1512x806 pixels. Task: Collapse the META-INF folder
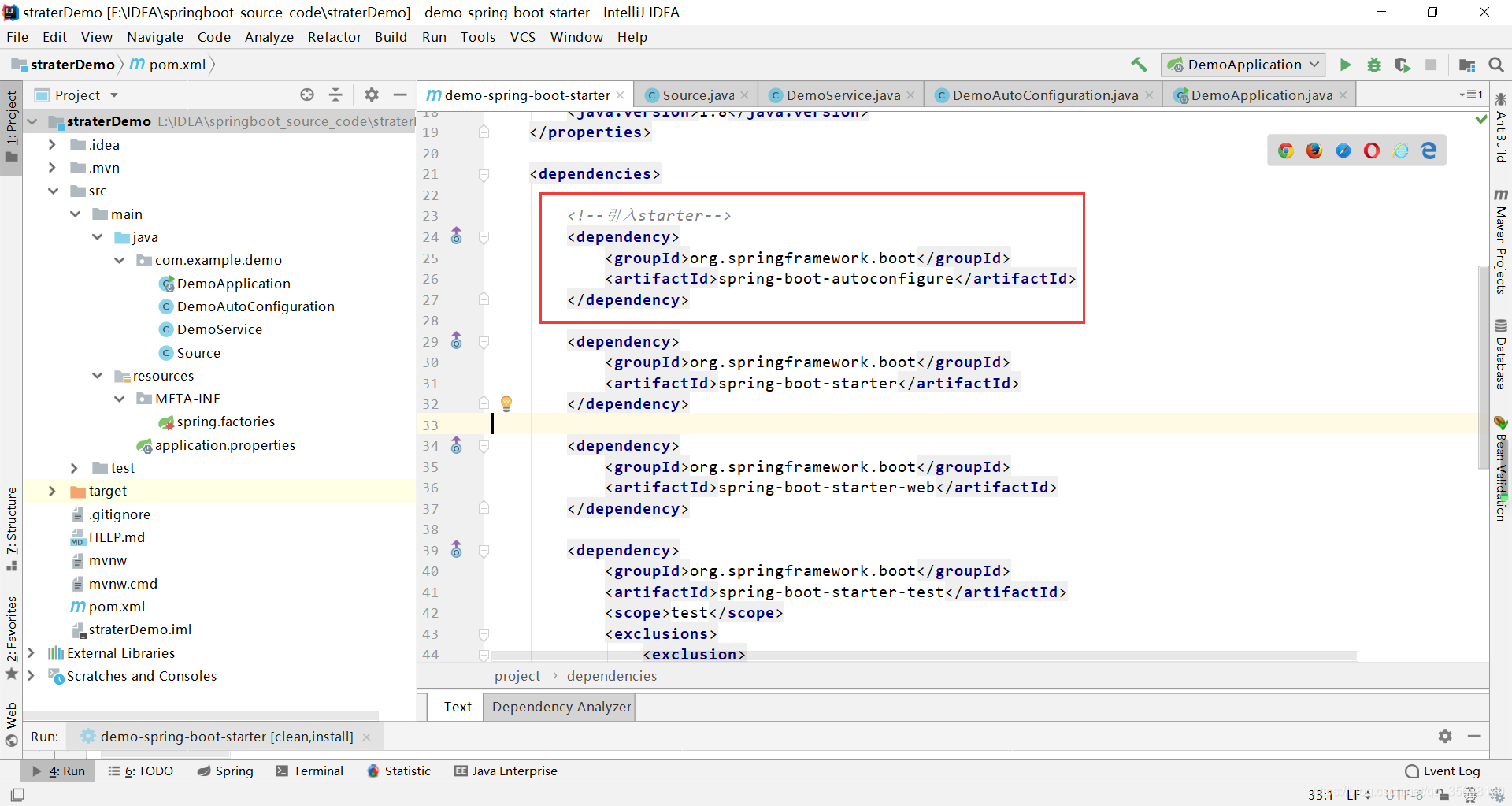[119, 399]
